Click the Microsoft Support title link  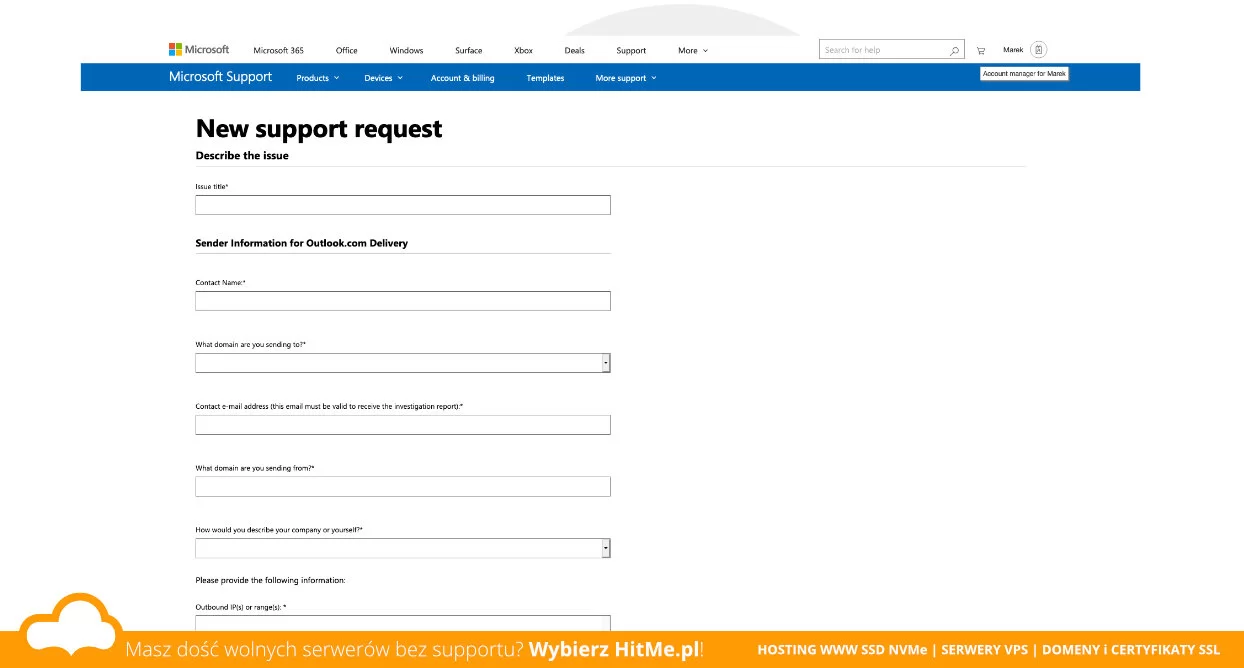[x=220, y=77]
